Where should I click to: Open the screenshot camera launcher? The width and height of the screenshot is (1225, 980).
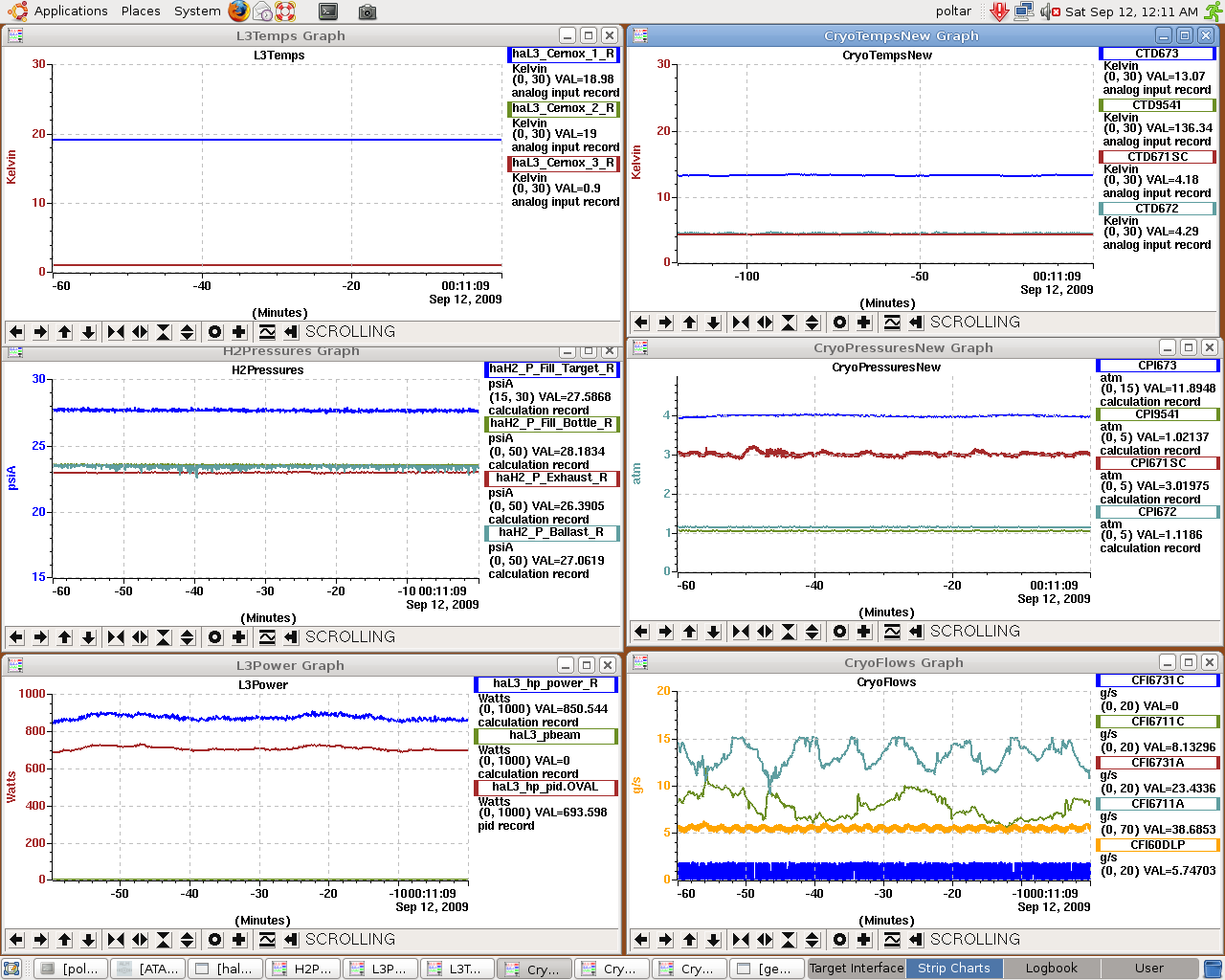367,11
